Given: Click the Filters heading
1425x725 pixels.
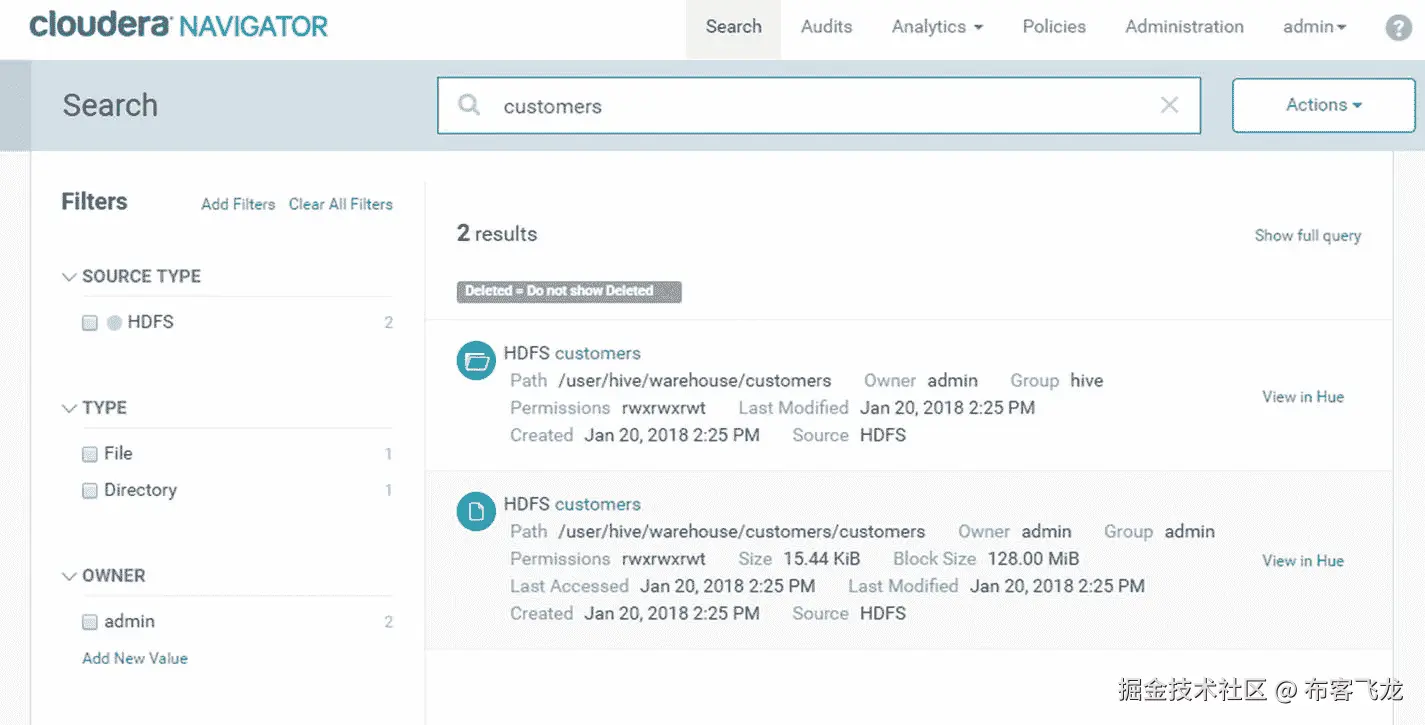Looking at the screenshot, I should point(94,202).
